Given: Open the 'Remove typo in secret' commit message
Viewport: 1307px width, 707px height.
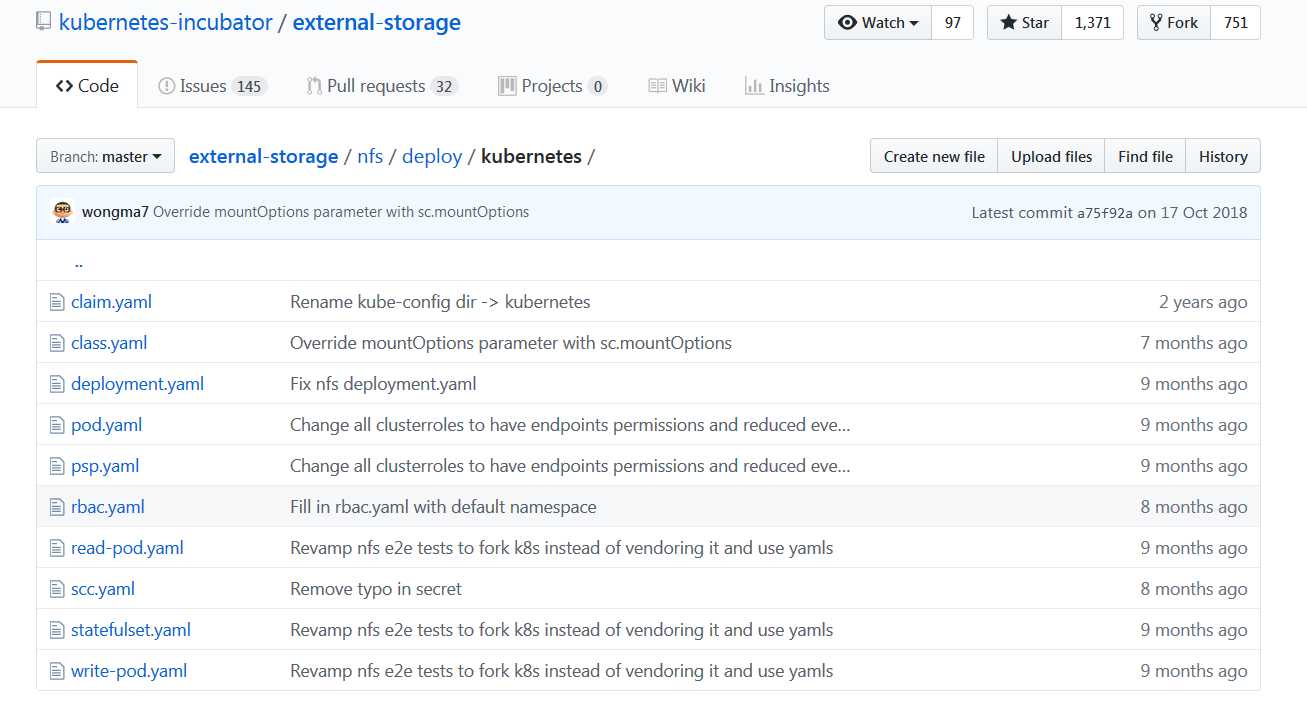Looking at the screenshot, I should tap(376, 589).
